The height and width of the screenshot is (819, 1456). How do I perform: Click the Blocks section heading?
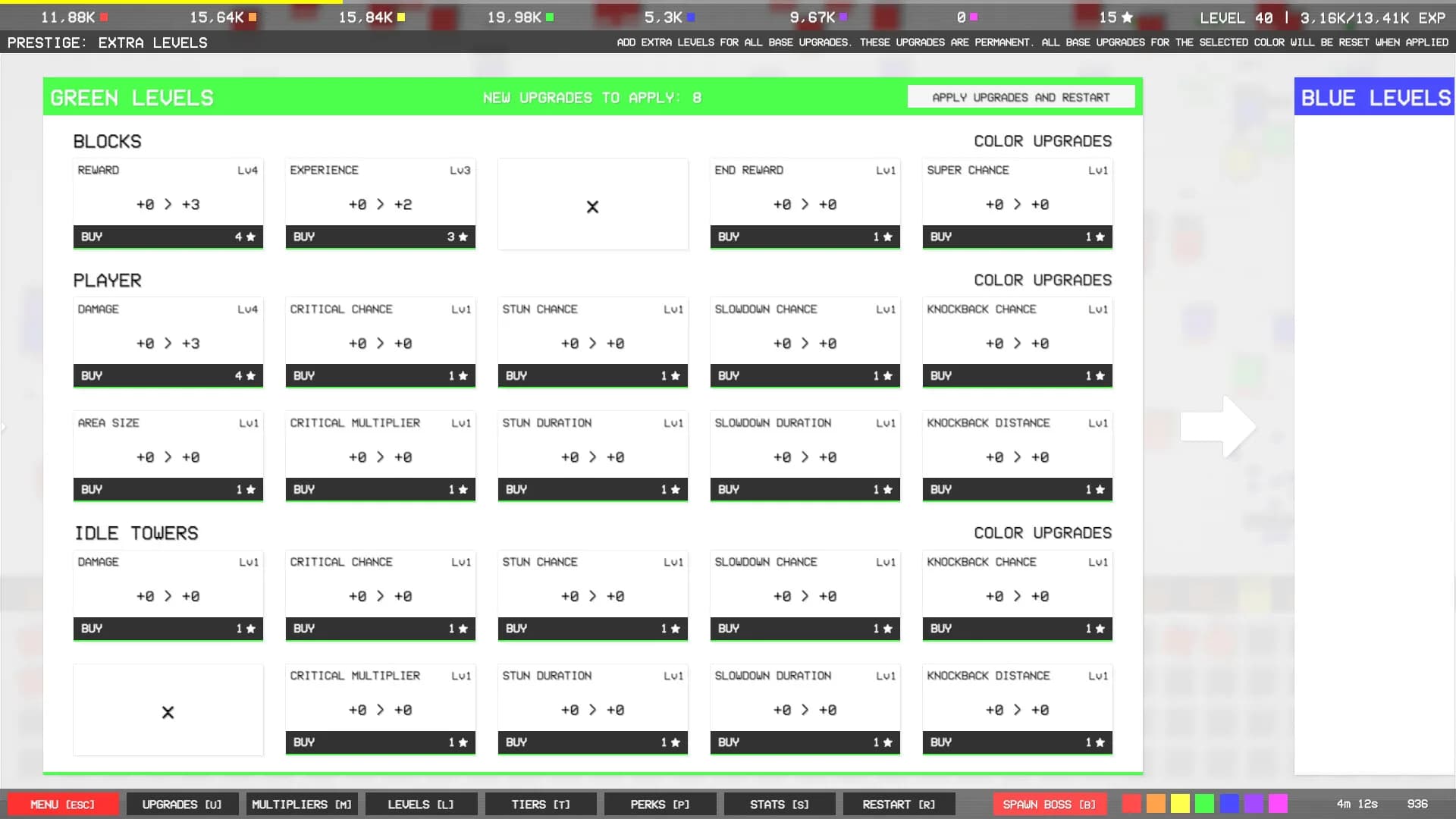coord(107,141)
